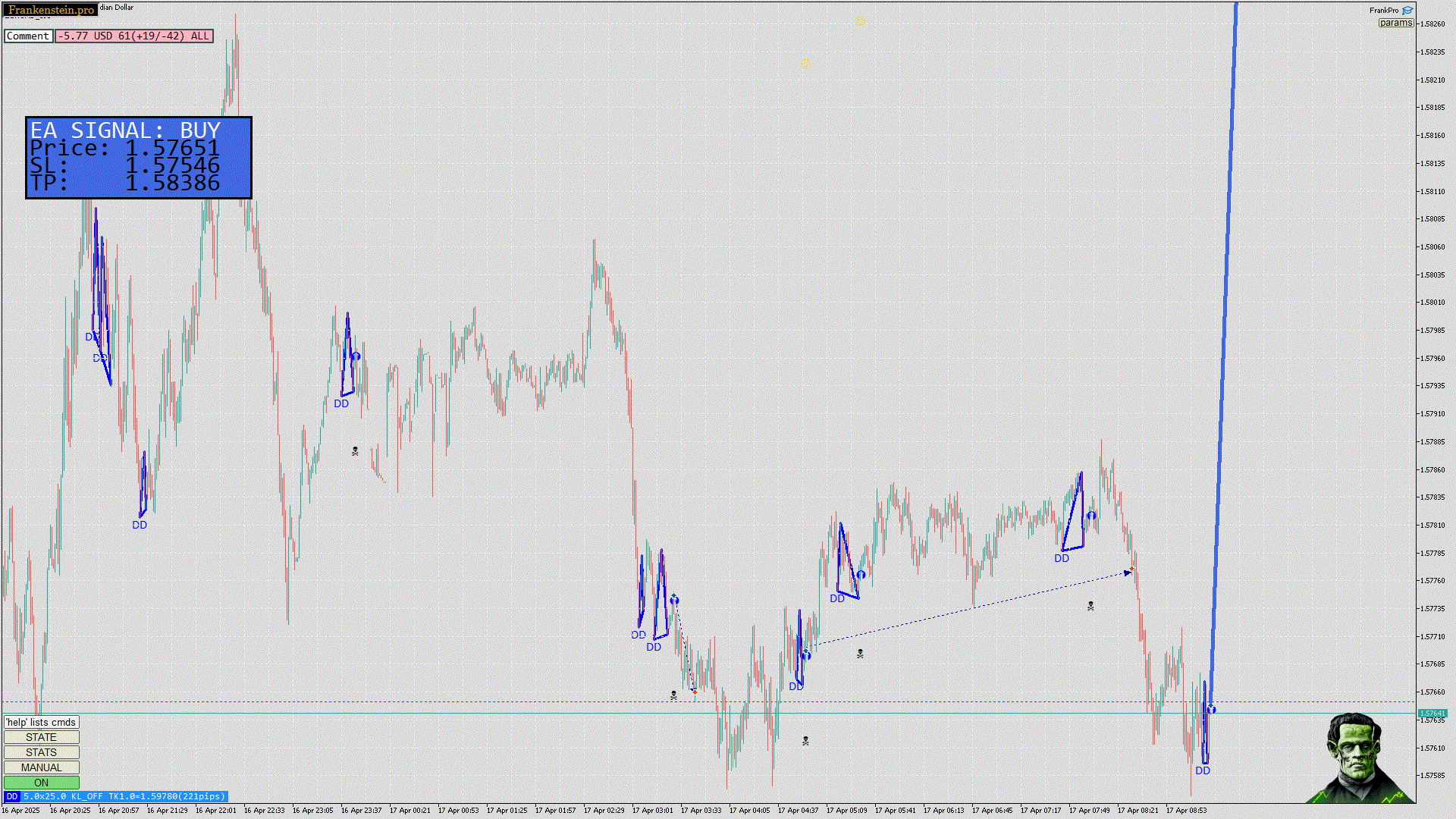Click the current price tag on price axis
The width and height of the screenshot is (1456, 819).
click(x=1432, y=713)
